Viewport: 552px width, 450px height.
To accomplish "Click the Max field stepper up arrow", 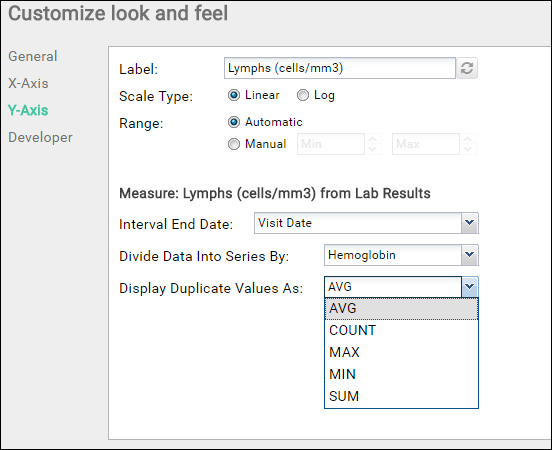I will click(468, 139).
